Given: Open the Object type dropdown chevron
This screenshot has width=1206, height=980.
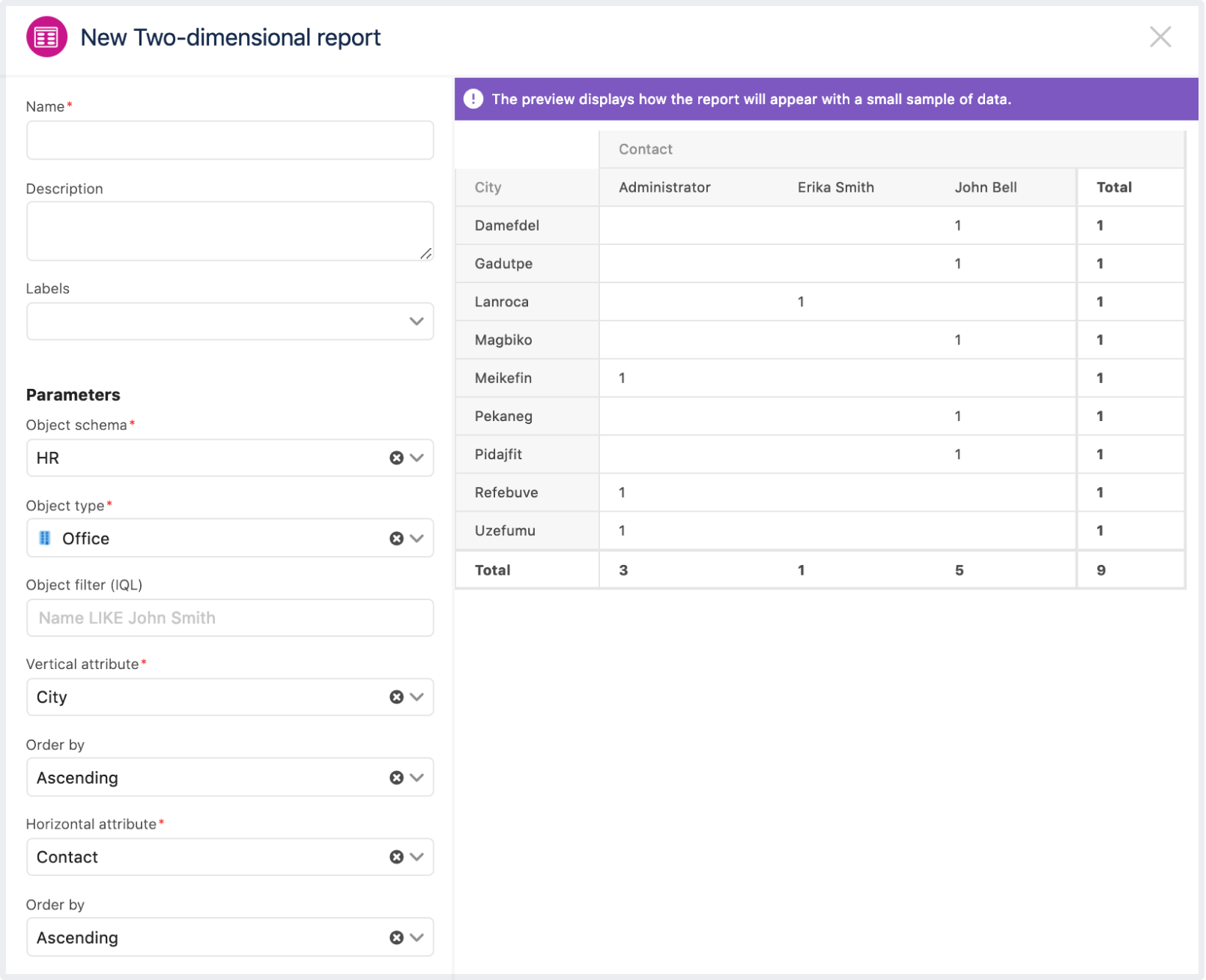Looking at the screenshot, I should 417,539.
